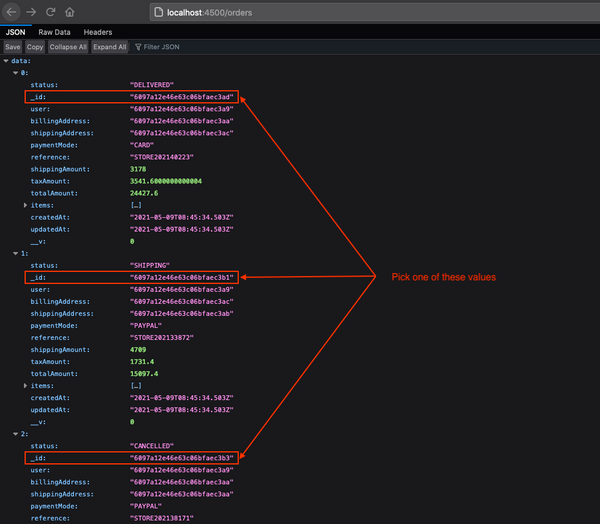Open the Headers tab
The image size is (600, 524).
[x=97, y=32]
